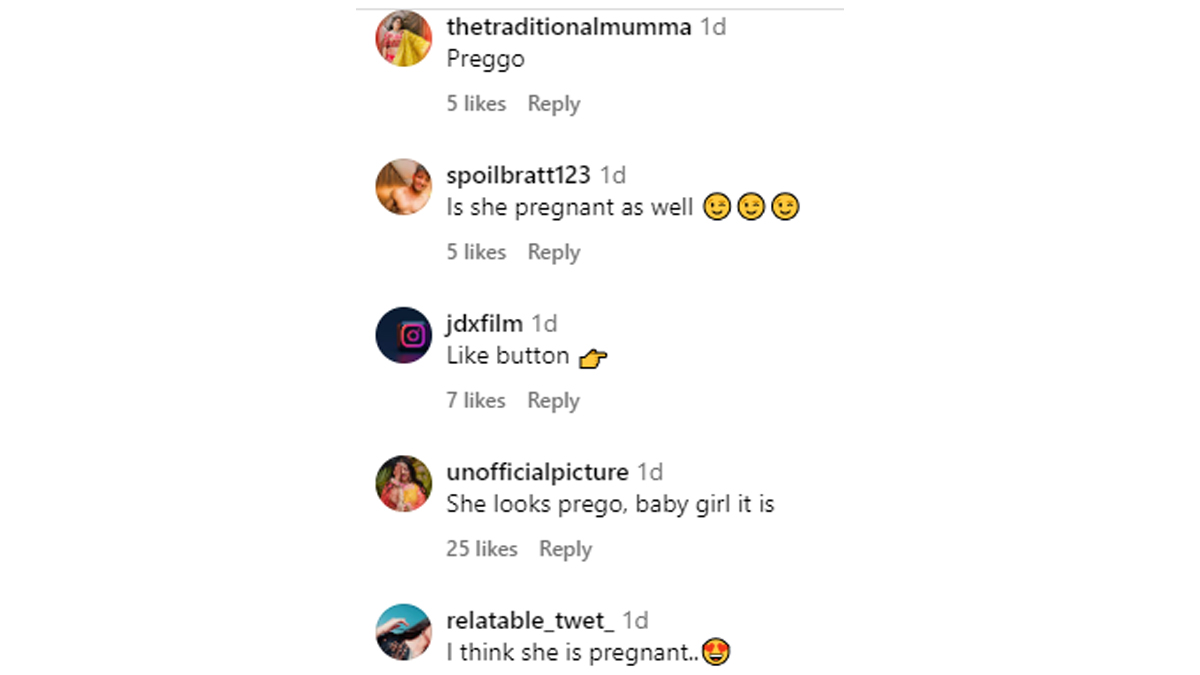Go to jdxfilm's profile via username

coord(484,324)
